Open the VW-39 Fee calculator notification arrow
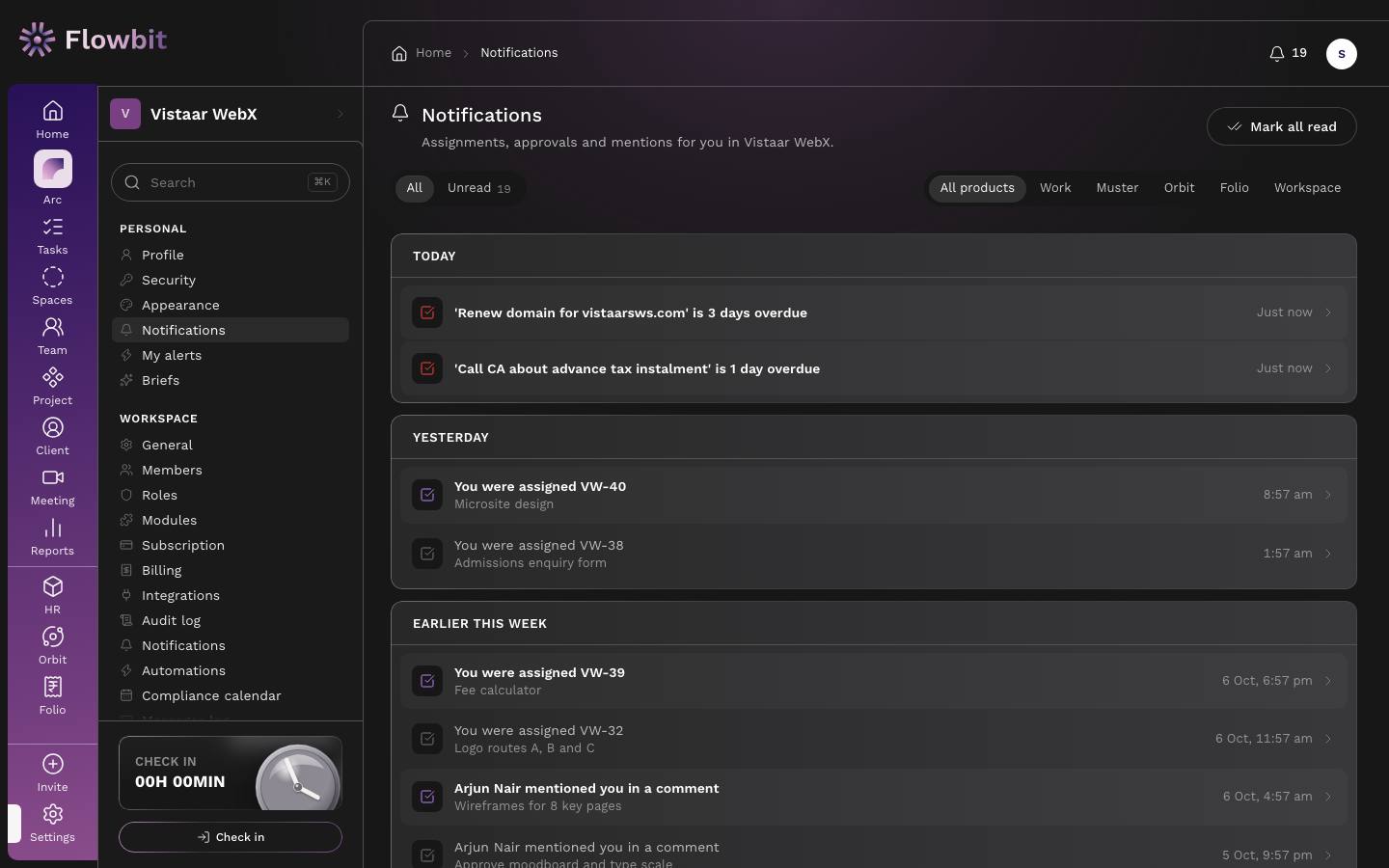The width and height of the screenshot is (1389, 868). click(1328, 681)
